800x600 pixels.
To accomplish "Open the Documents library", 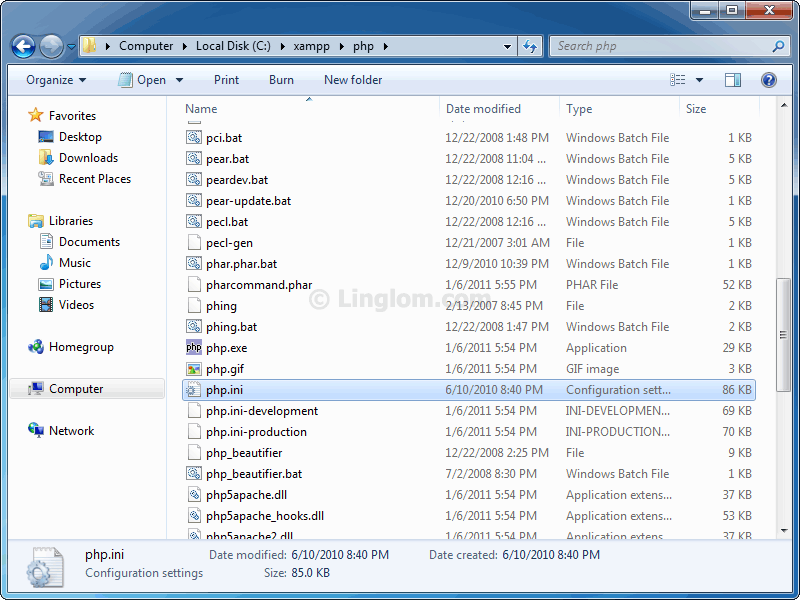I will [80, 242].
